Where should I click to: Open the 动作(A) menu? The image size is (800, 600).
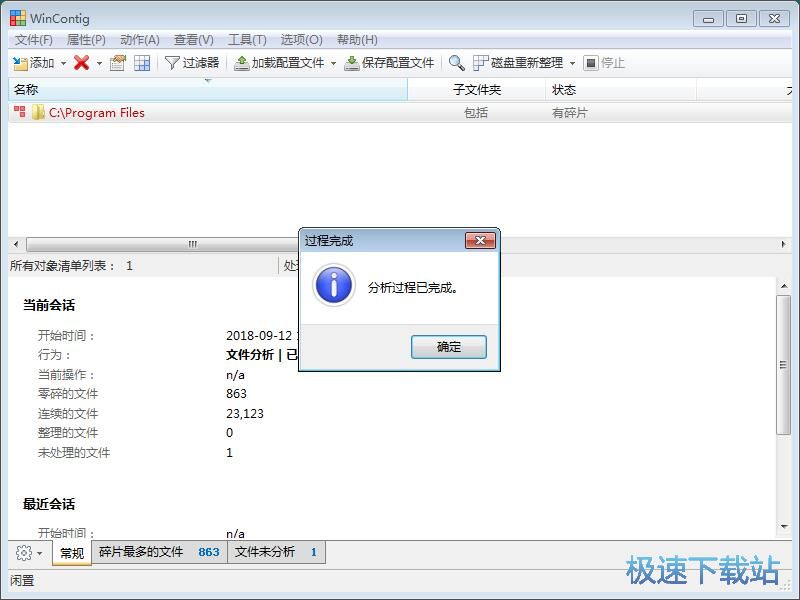tap(140, 40)
